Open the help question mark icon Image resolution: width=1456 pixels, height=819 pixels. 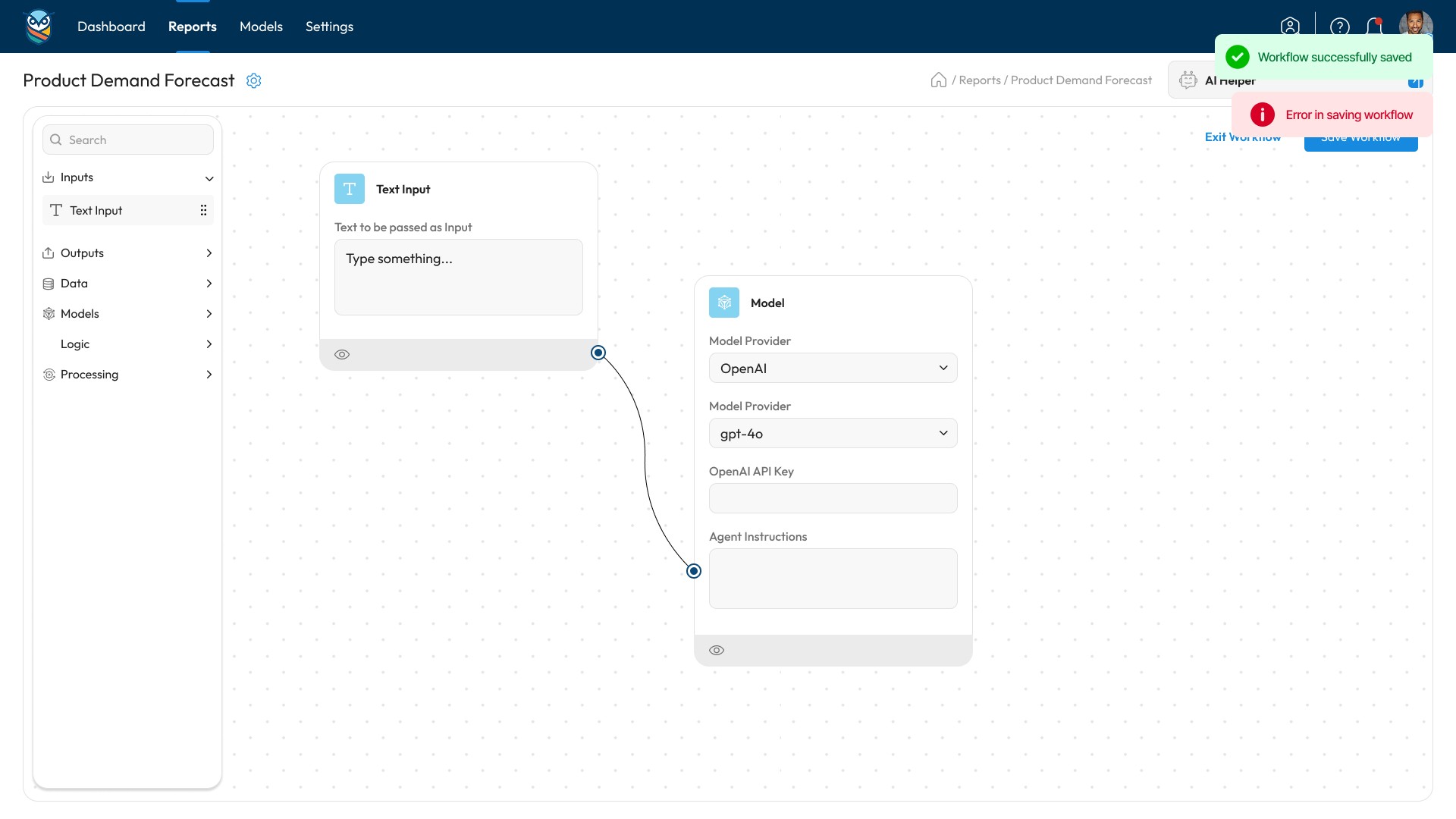(x=1340, y=27)
